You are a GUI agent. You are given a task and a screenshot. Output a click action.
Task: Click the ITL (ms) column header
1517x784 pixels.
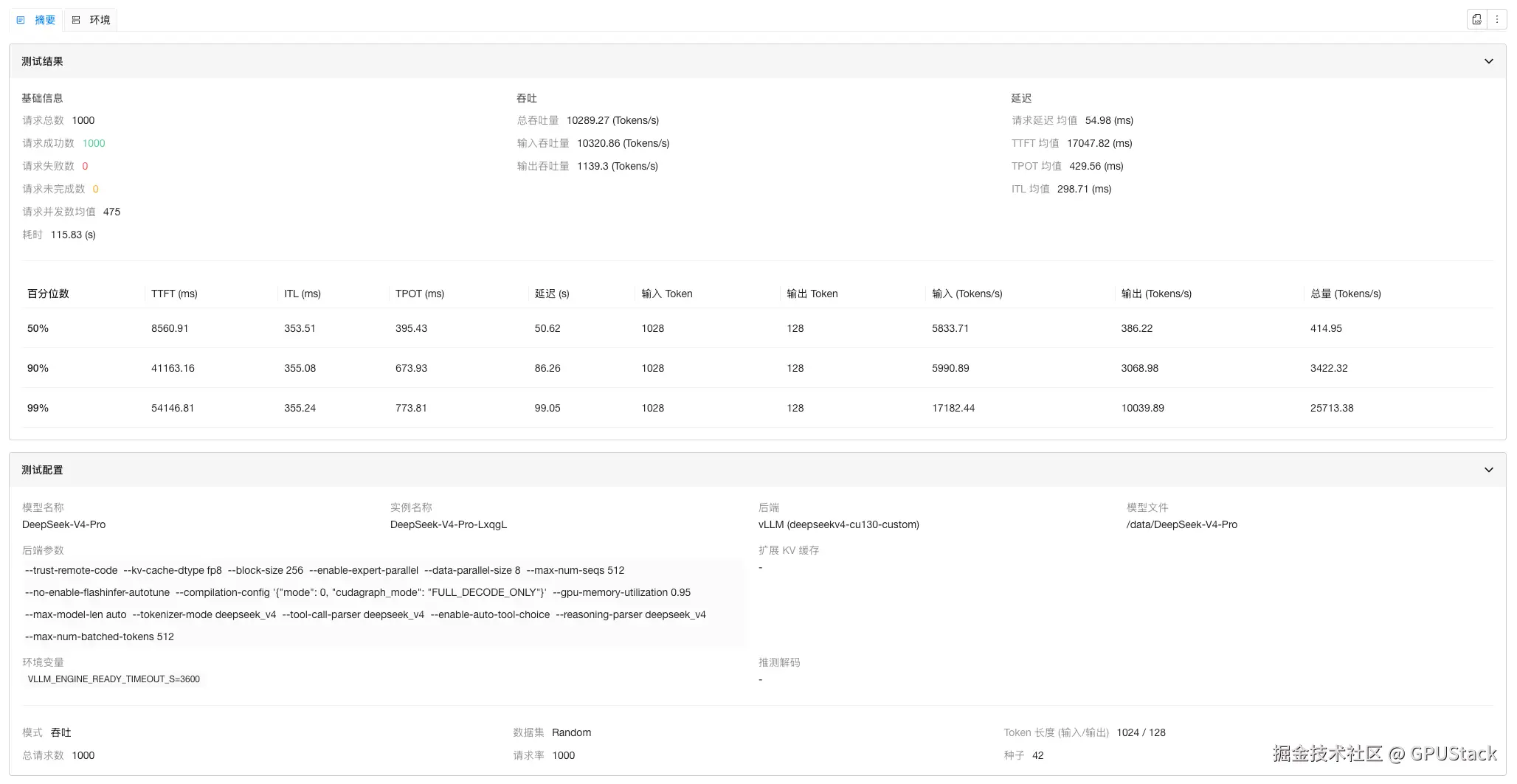(303, 294)
